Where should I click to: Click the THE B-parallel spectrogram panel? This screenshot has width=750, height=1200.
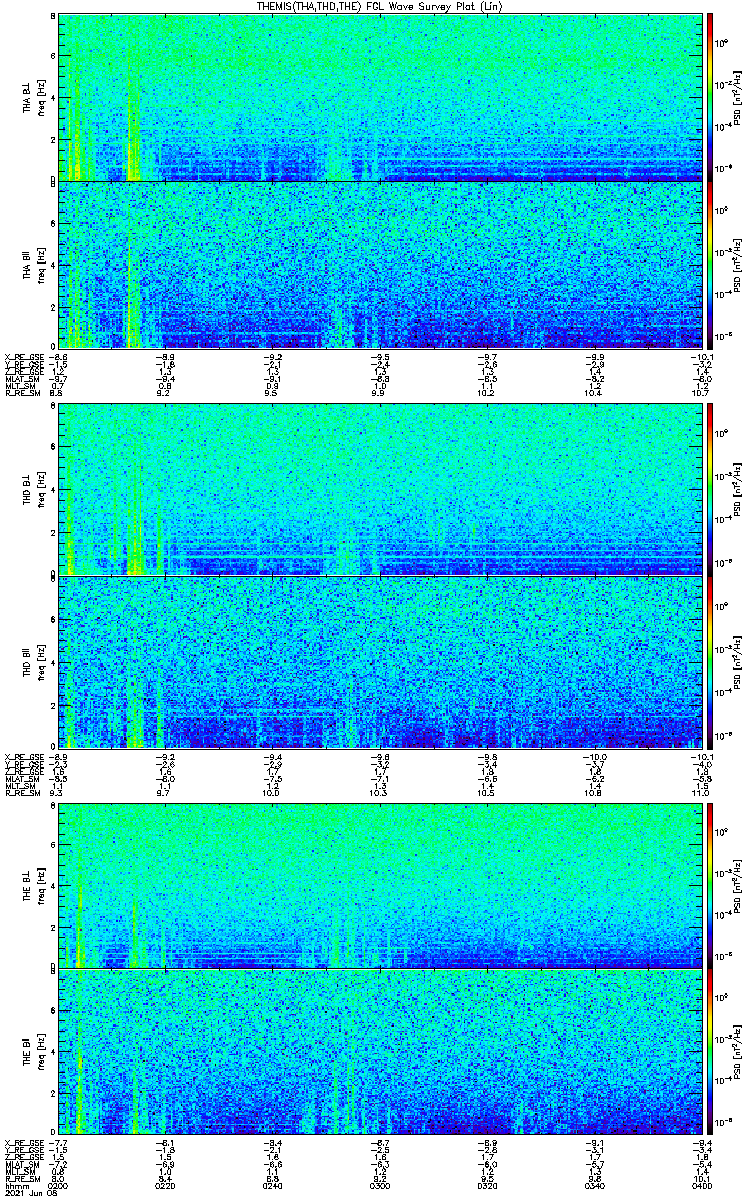pyautogui.click(x=379, y=1052)
